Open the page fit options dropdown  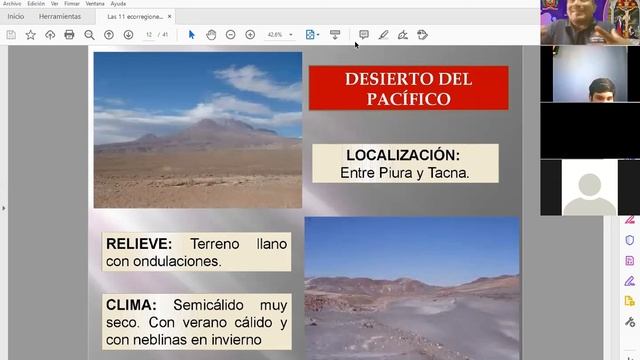click(312, 35)
